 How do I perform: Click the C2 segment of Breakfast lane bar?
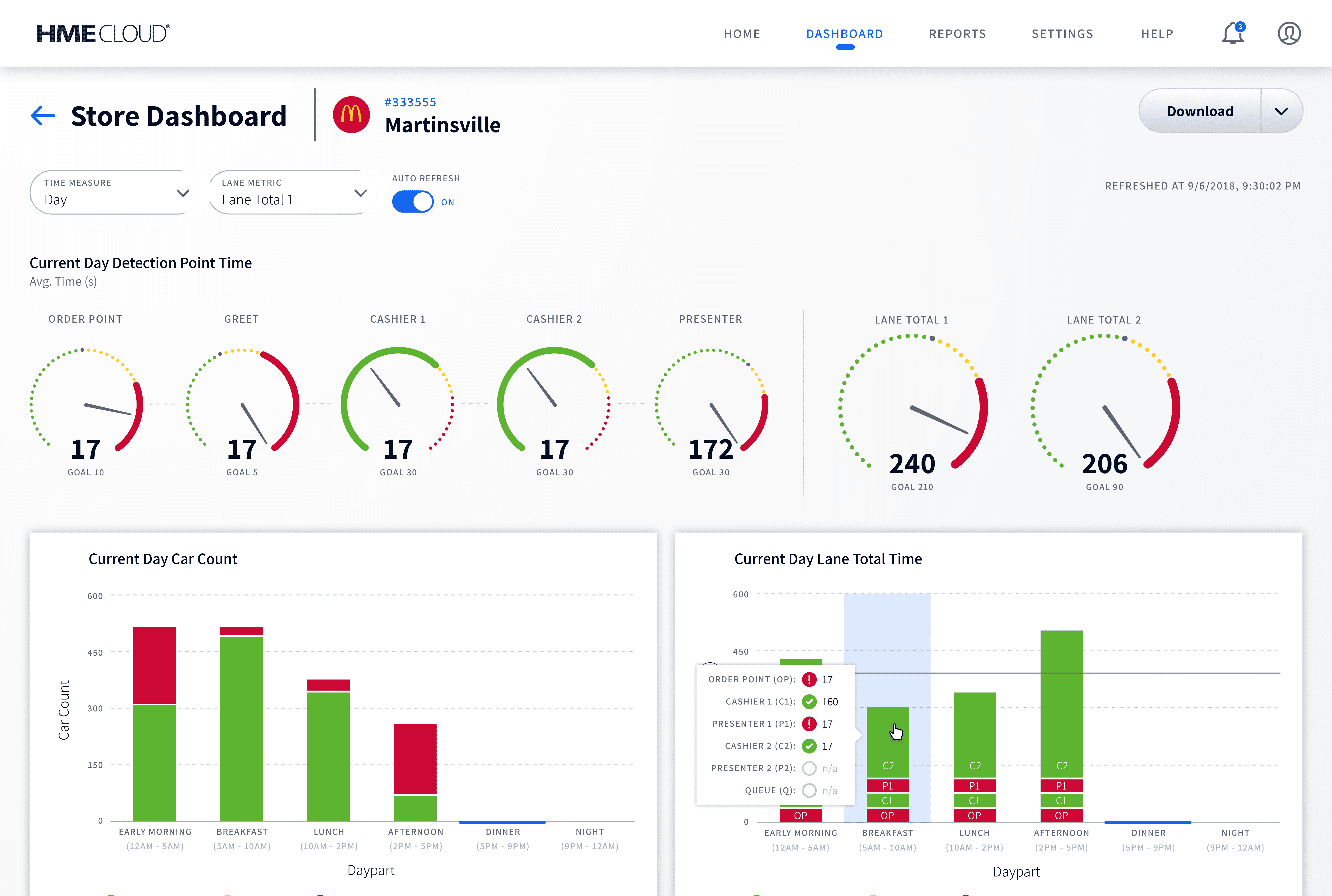tap(888, 742)
